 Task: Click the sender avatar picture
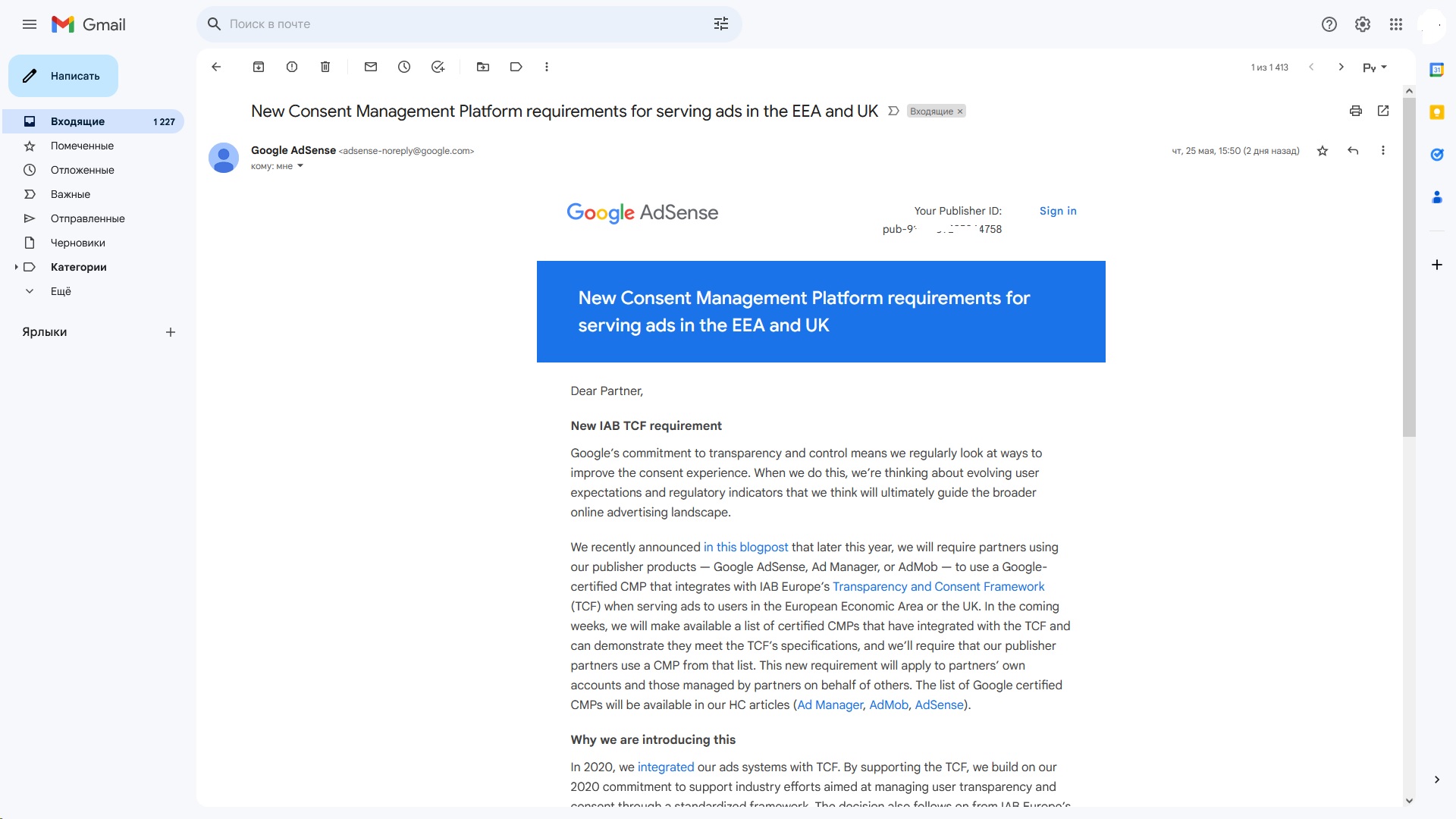[x=224, y=158]
